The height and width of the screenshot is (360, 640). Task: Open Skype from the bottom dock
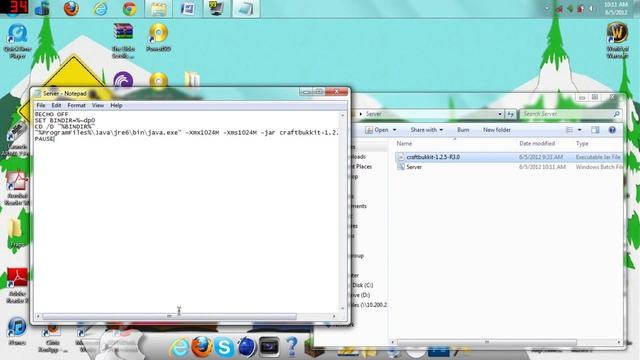224,347
